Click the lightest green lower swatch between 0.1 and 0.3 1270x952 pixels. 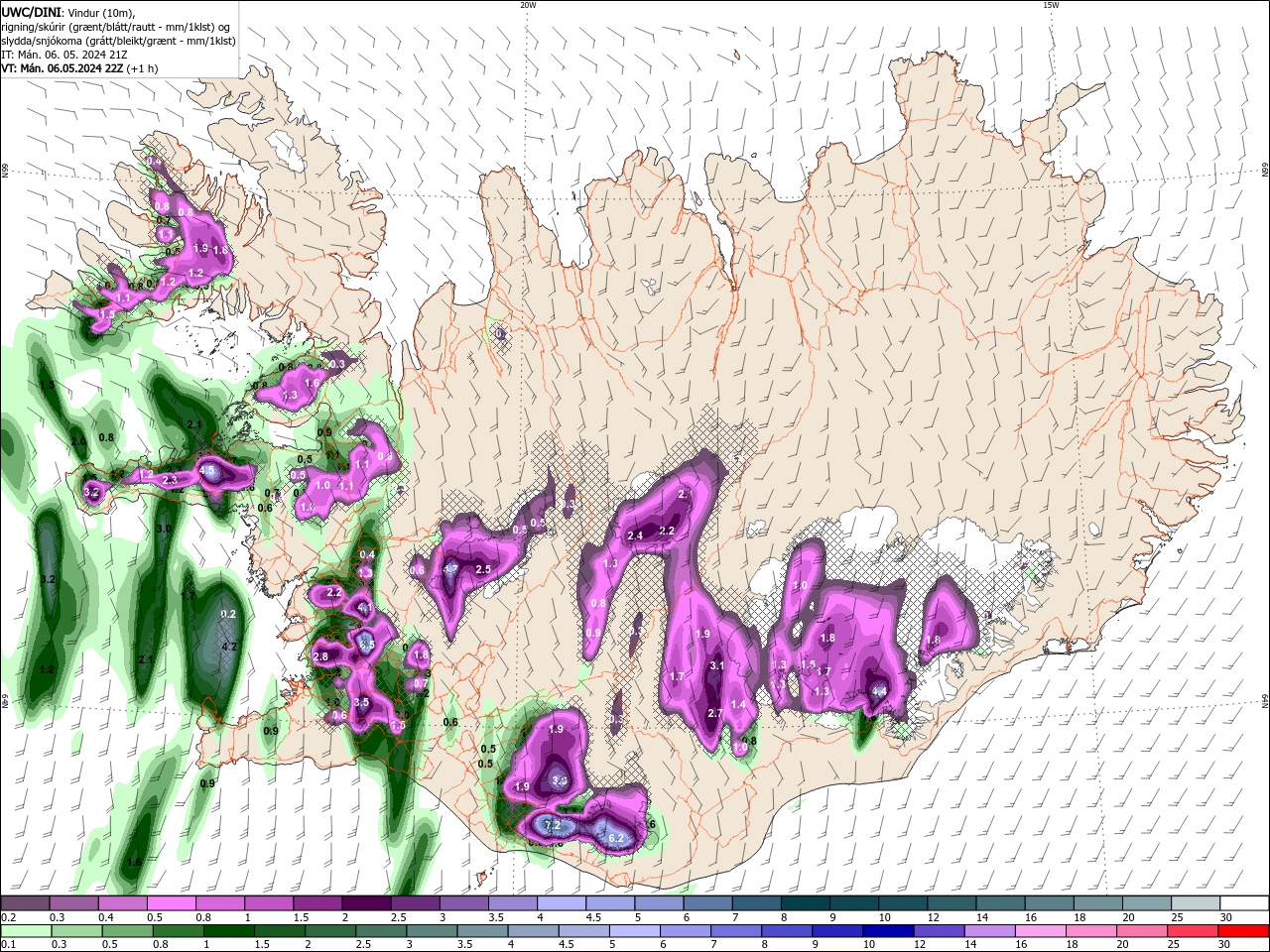[26, 931]
